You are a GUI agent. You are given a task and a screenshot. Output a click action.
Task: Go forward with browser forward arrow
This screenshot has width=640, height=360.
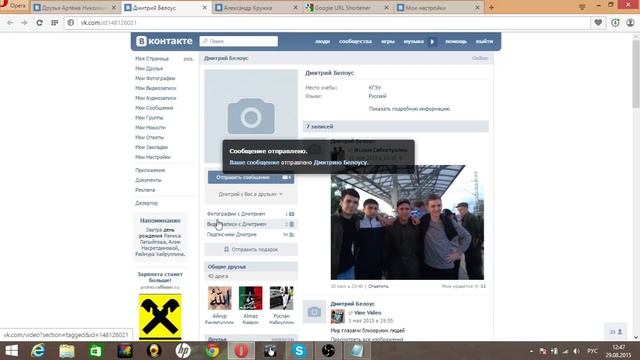24,23
